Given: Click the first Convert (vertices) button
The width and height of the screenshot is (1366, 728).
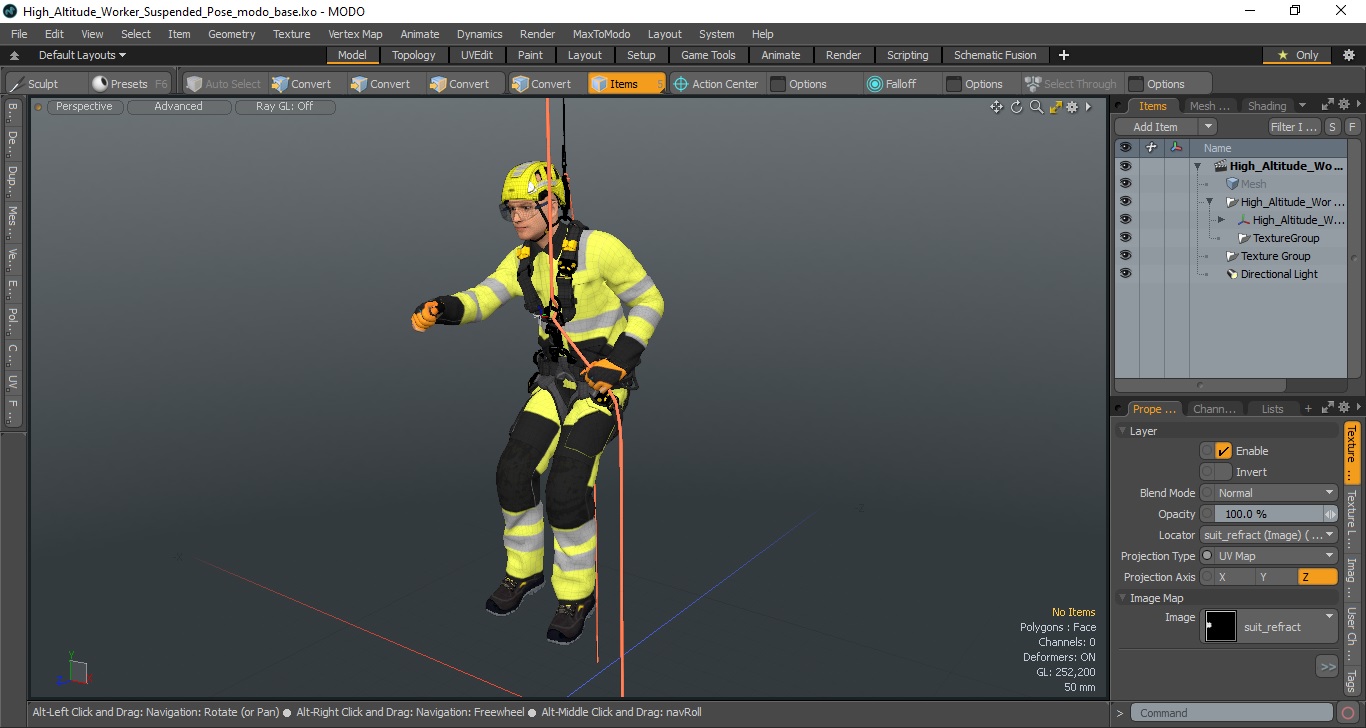Looking at the screenshot, I should [302, 84].
